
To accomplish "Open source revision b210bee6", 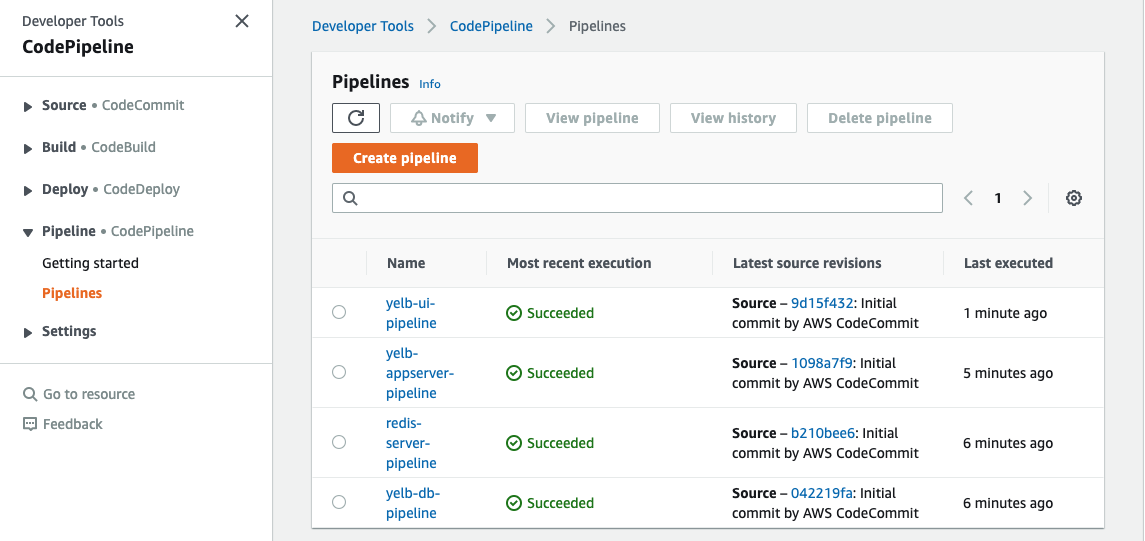I will tap(823, 433).
